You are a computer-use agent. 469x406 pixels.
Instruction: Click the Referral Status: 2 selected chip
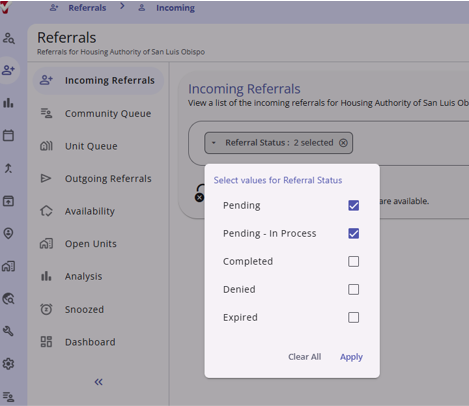[x=279, y=143]
